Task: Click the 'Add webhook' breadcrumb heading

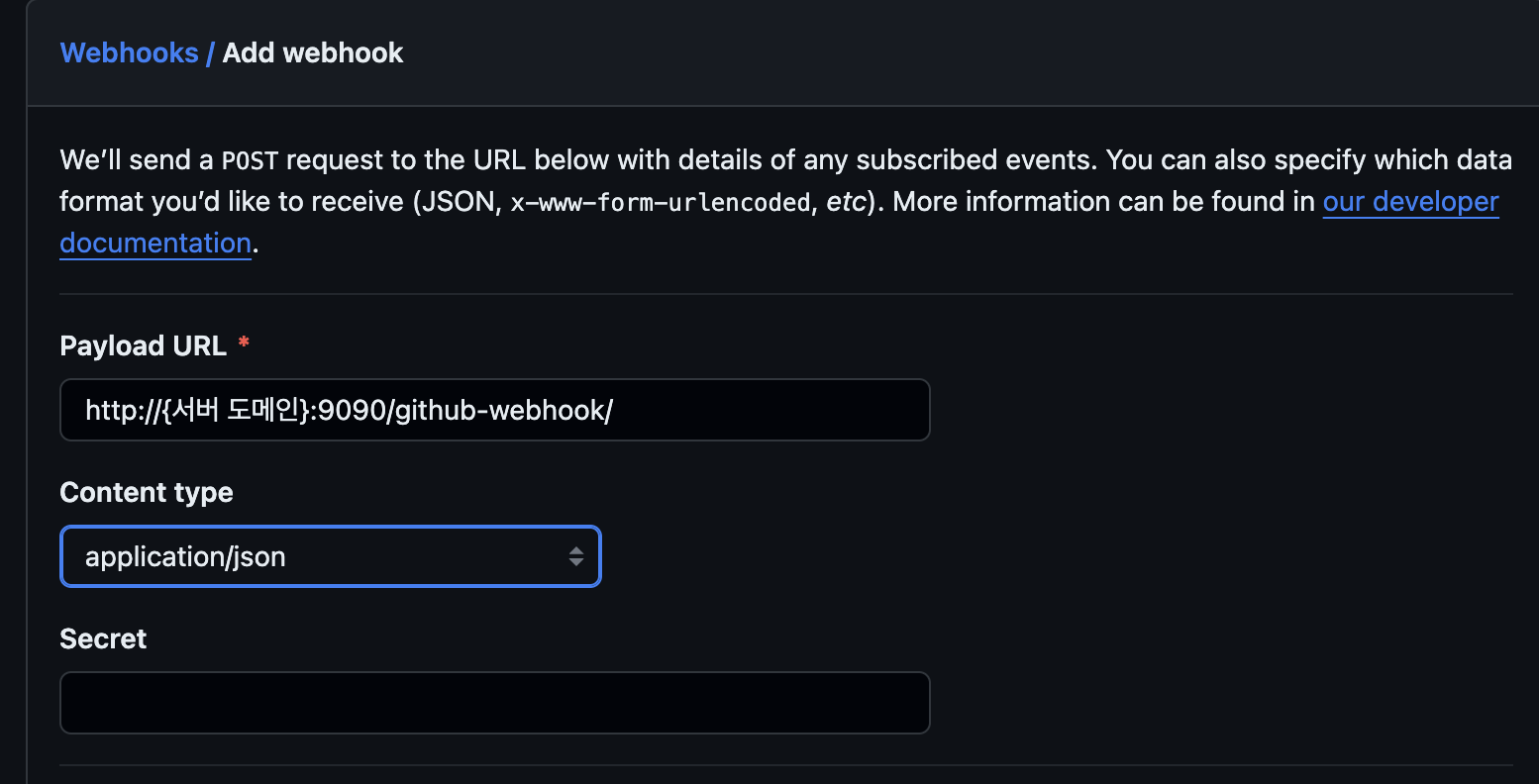Action: 313,53
